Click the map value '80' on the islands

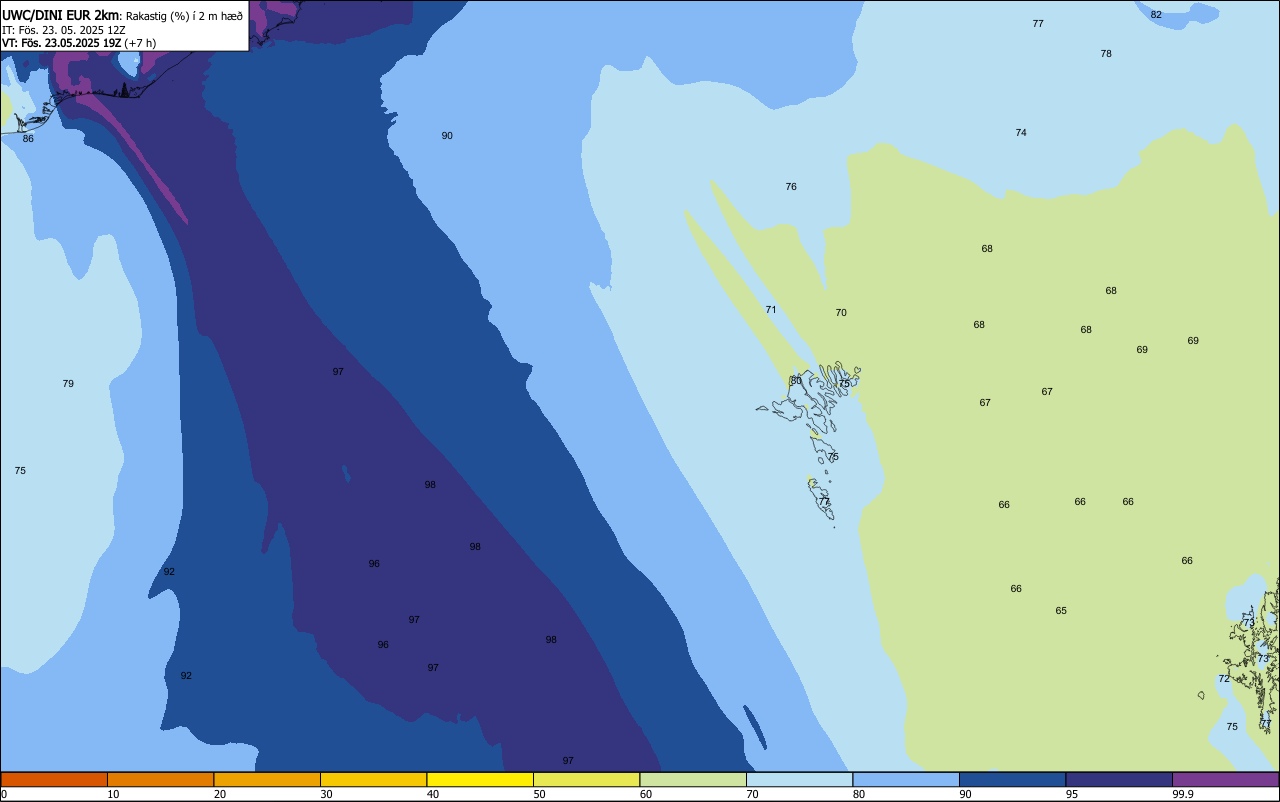(x=796, y=380)
